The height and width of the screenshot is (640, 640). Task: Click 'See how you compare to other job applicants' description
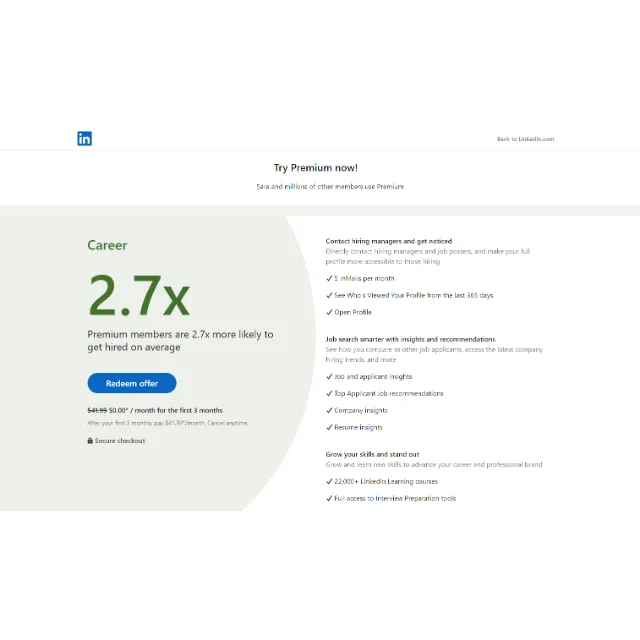pyautogui.click(x=434, y=354)
